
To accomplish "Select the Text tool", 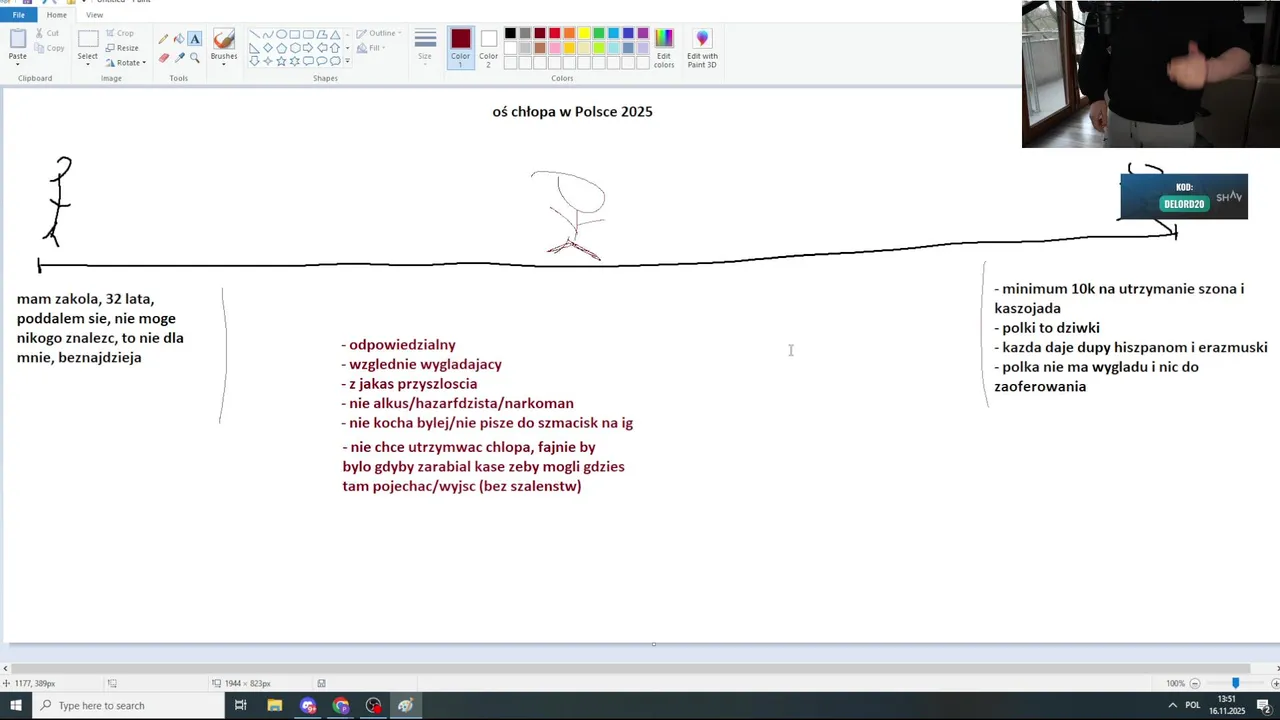I will click(195, 39).
